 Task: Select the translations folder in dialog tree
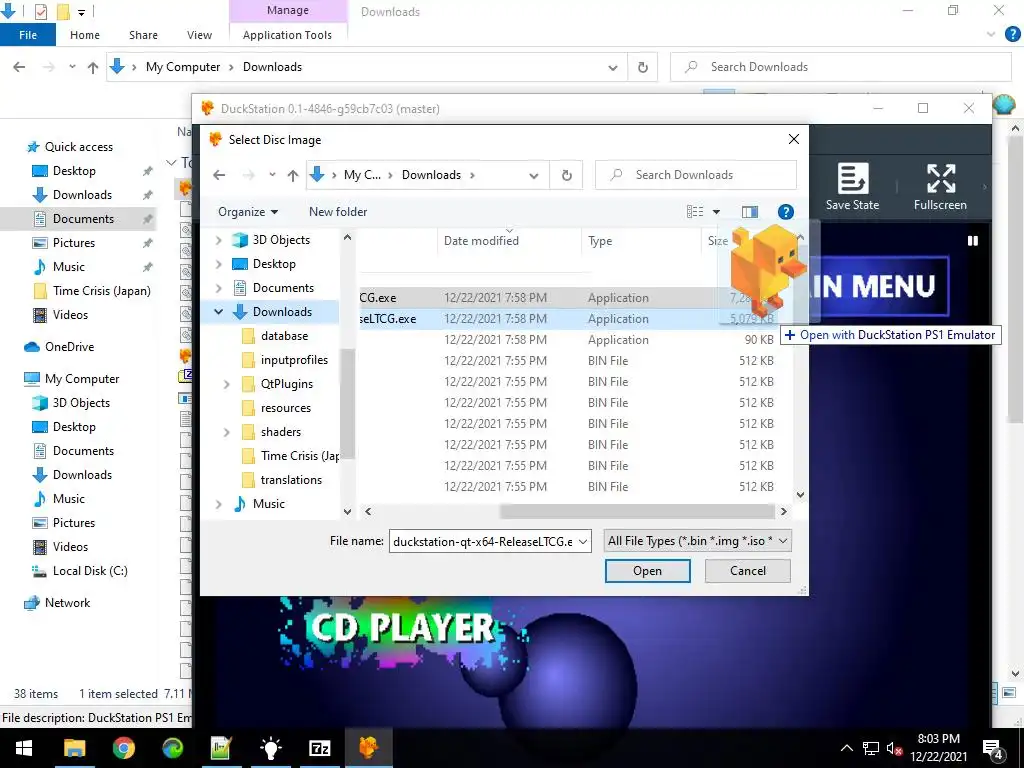[291, 480]
